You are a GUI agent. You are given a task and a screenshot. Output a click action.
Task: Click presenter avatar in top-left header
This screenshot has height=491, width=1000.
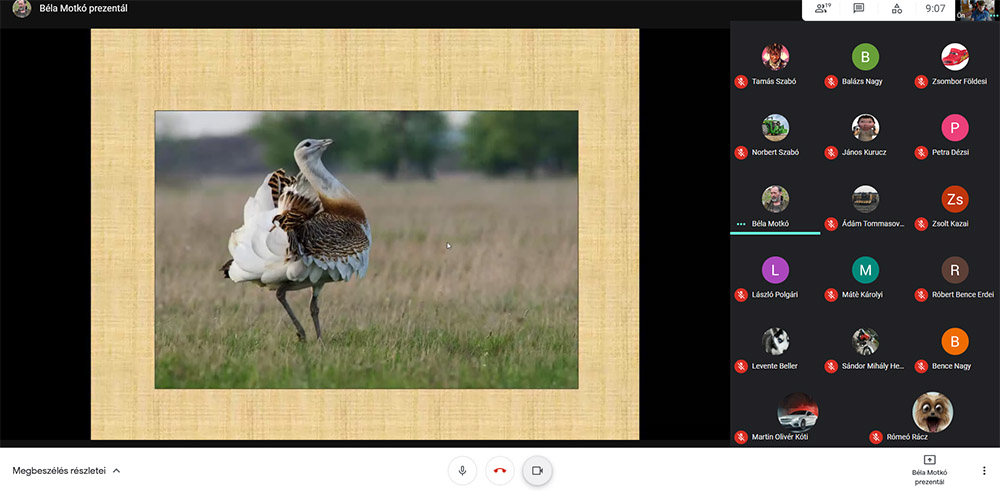pyautogui.click(x=22, y=8)
